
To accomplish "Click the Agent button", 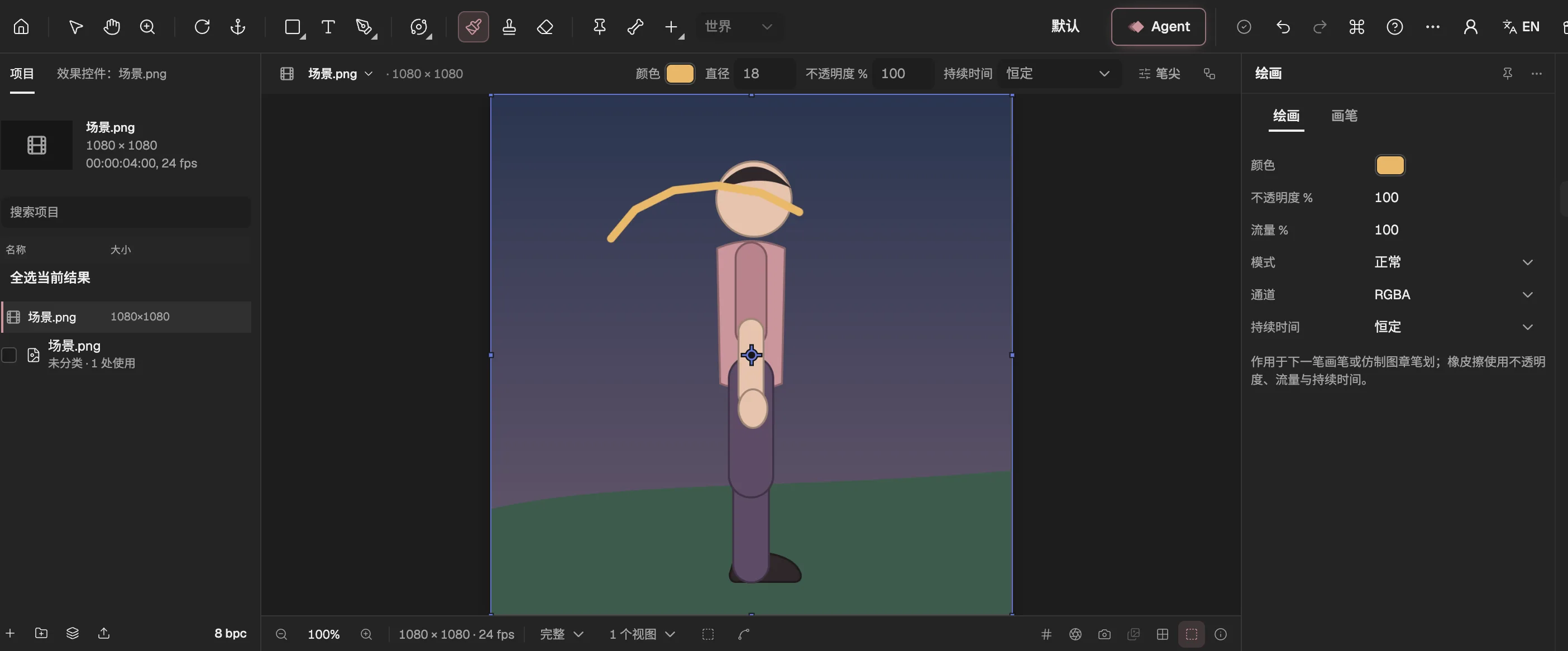I will [1158, 27].
